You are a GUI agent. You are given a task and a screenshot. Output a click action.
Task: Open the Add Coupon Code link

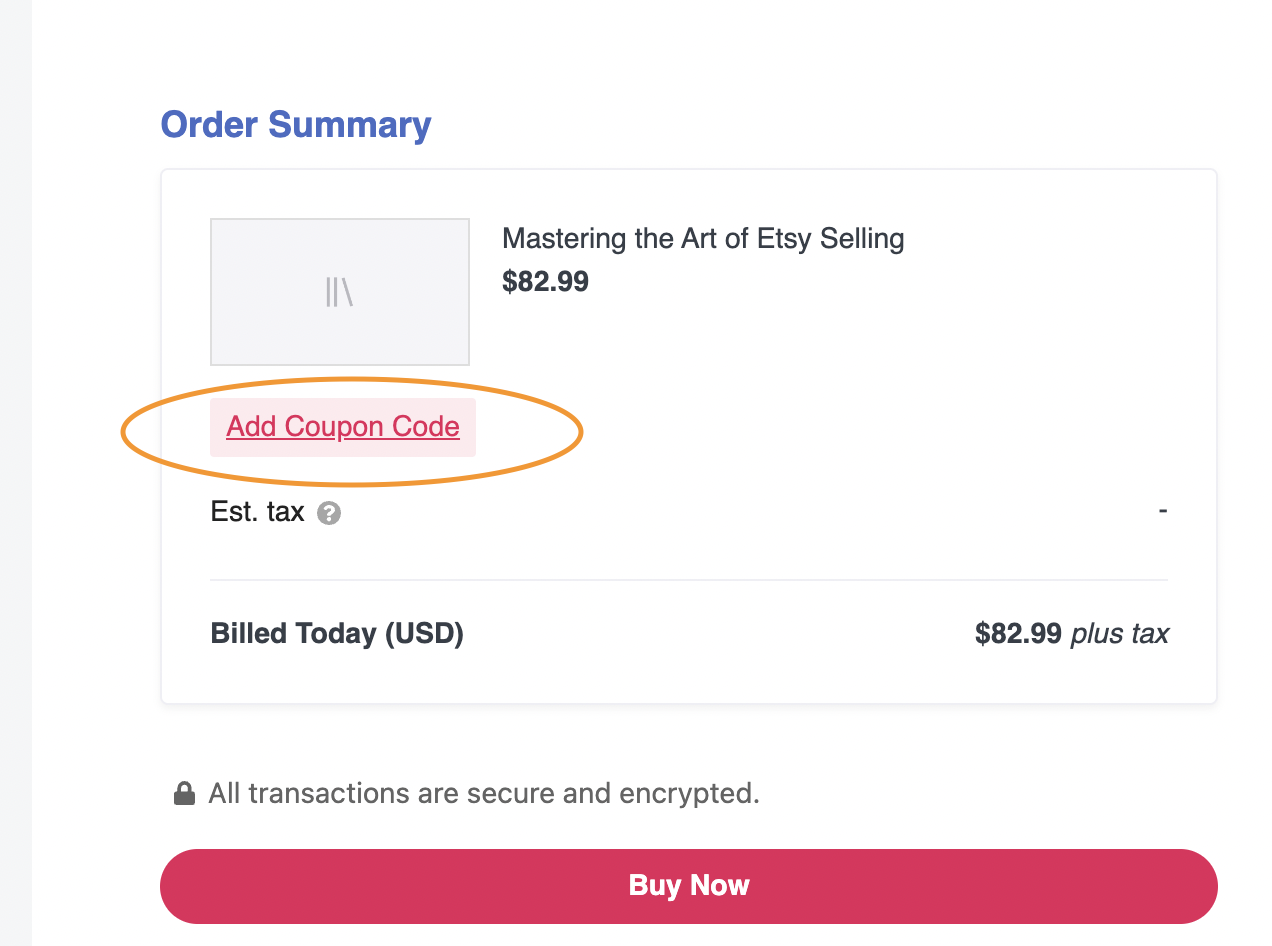point(343,427)
